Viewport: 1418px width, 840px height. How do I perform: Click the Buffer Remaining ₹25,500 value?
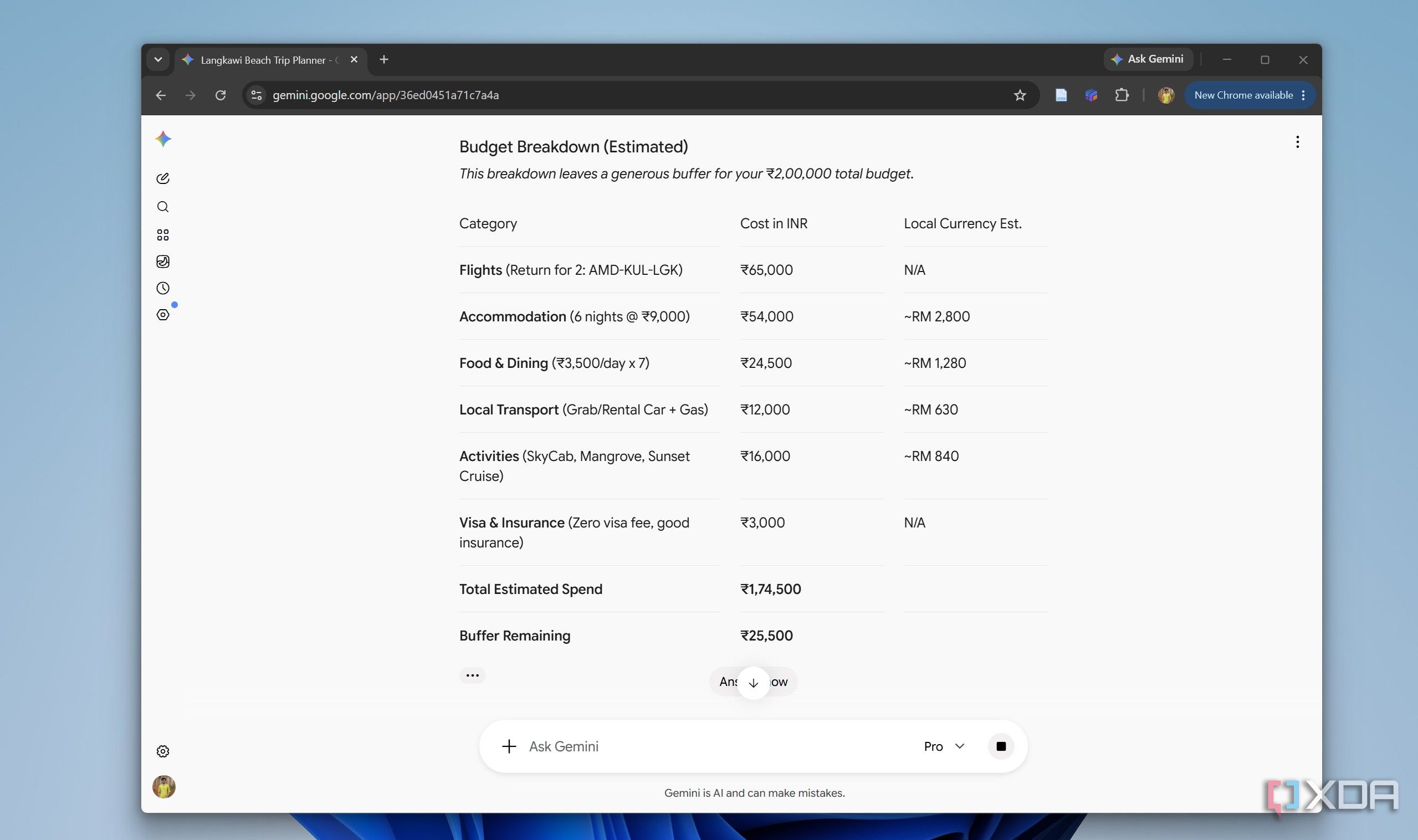click(x=766, y=635)
